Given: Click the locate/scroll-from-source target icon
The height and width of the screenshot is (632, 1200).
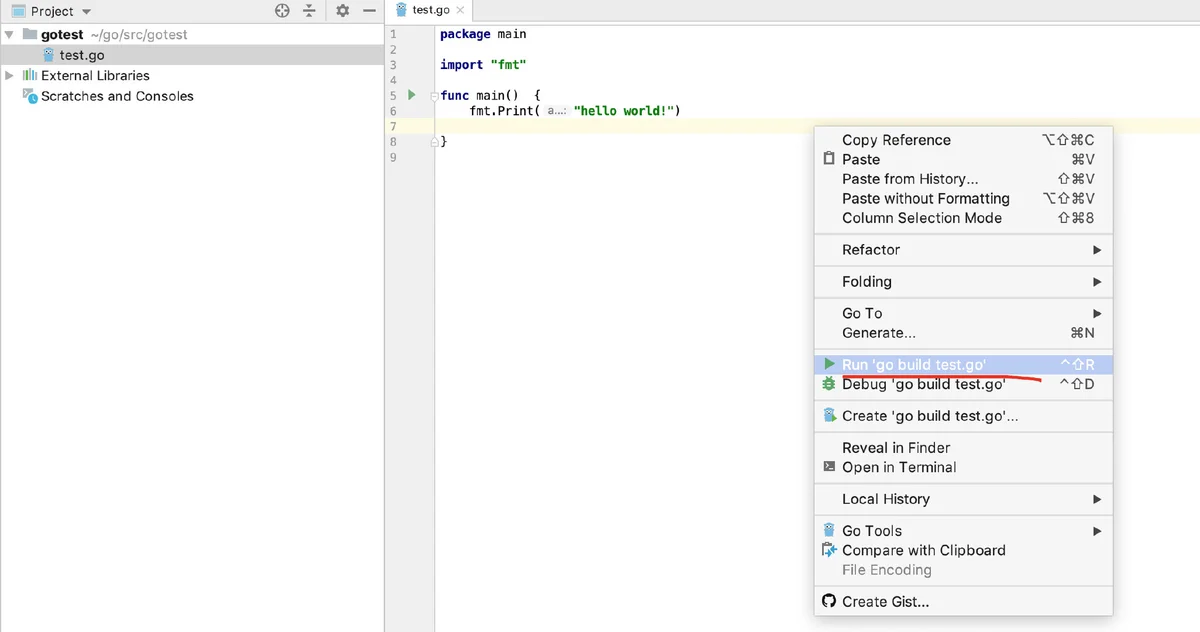Looking at the screenshot, I should coord(282,11).
